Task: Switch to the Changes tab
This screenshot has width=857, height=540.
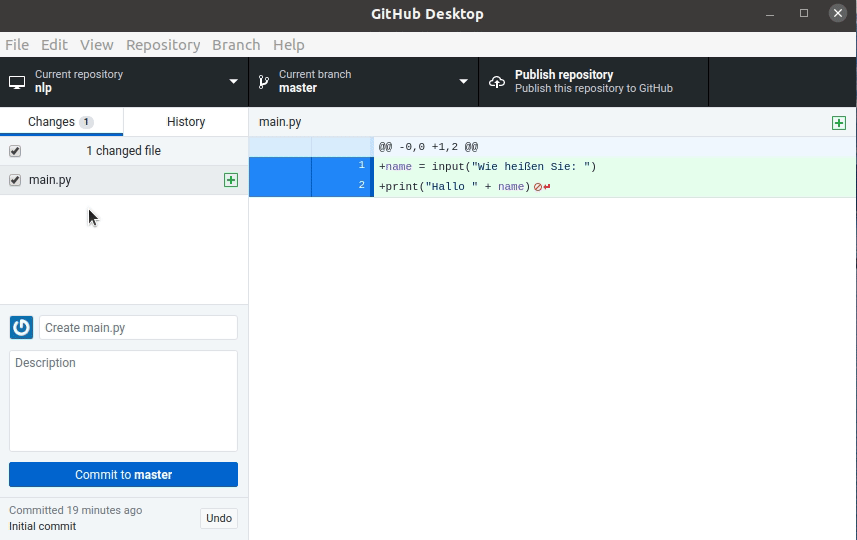Action: click(61, 122)
